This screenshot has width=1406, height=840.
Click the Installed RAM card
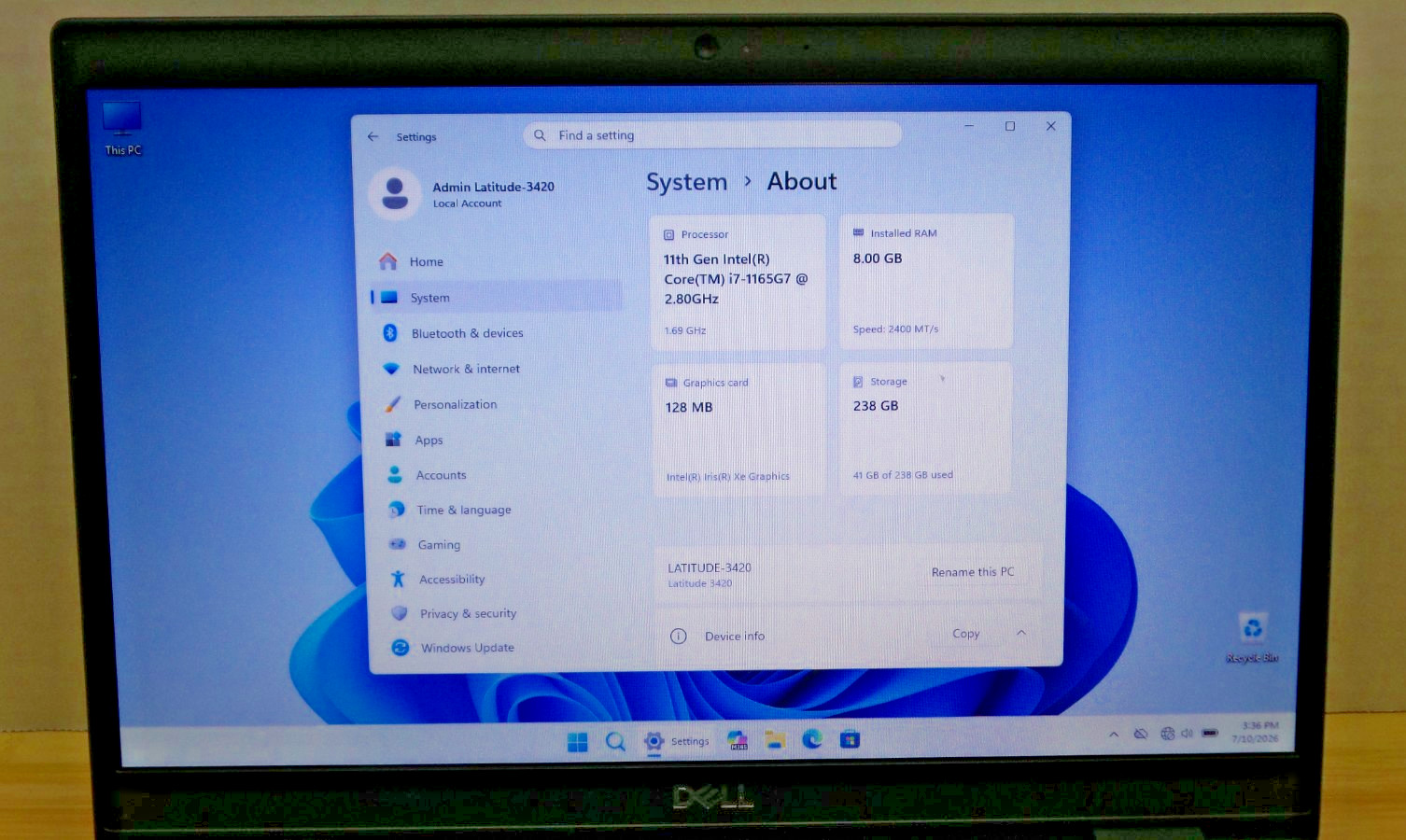pyautogui.click(x=926, y=281)
